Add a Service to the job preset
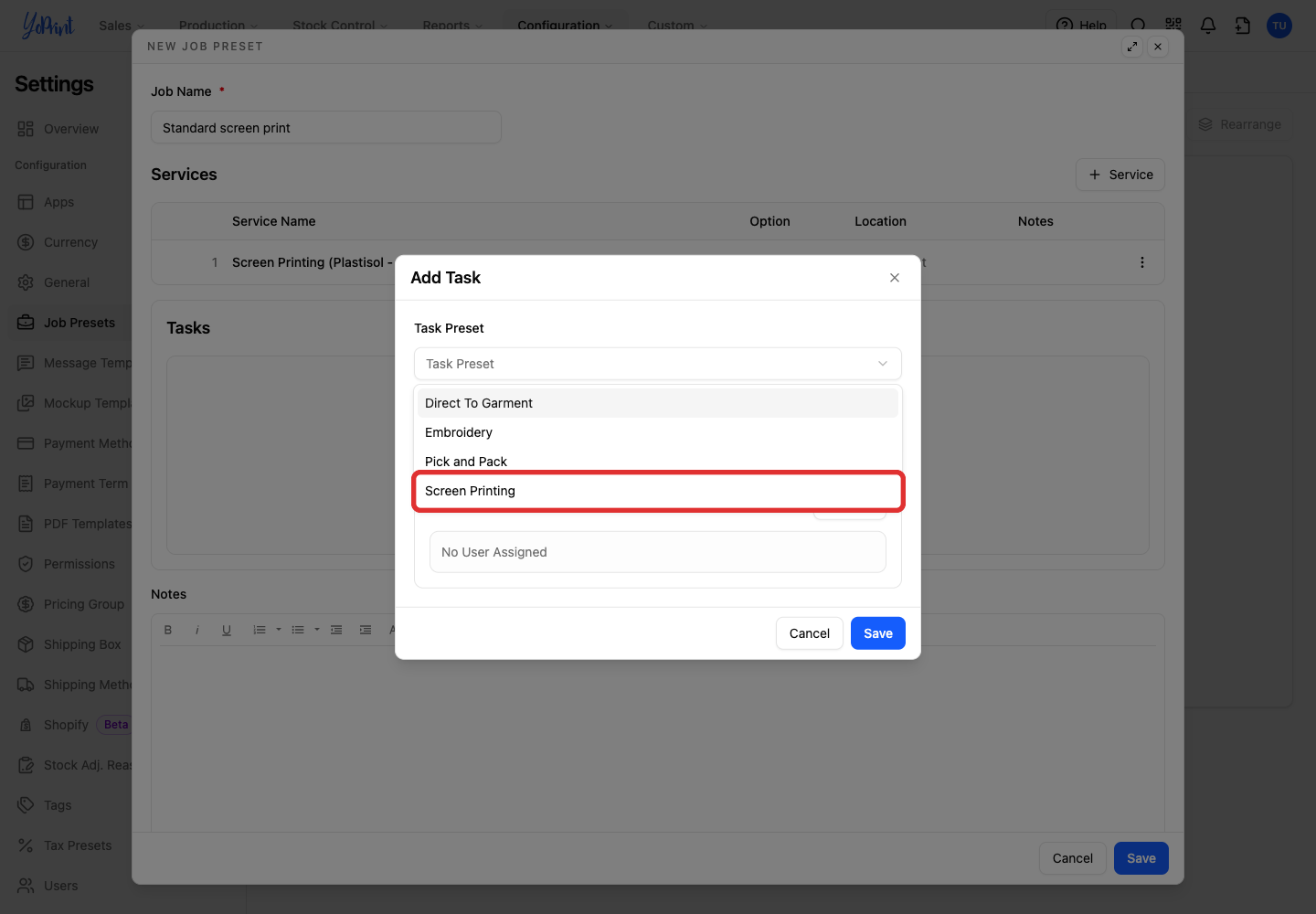The image size is (1316, 914). [1120, 175]
